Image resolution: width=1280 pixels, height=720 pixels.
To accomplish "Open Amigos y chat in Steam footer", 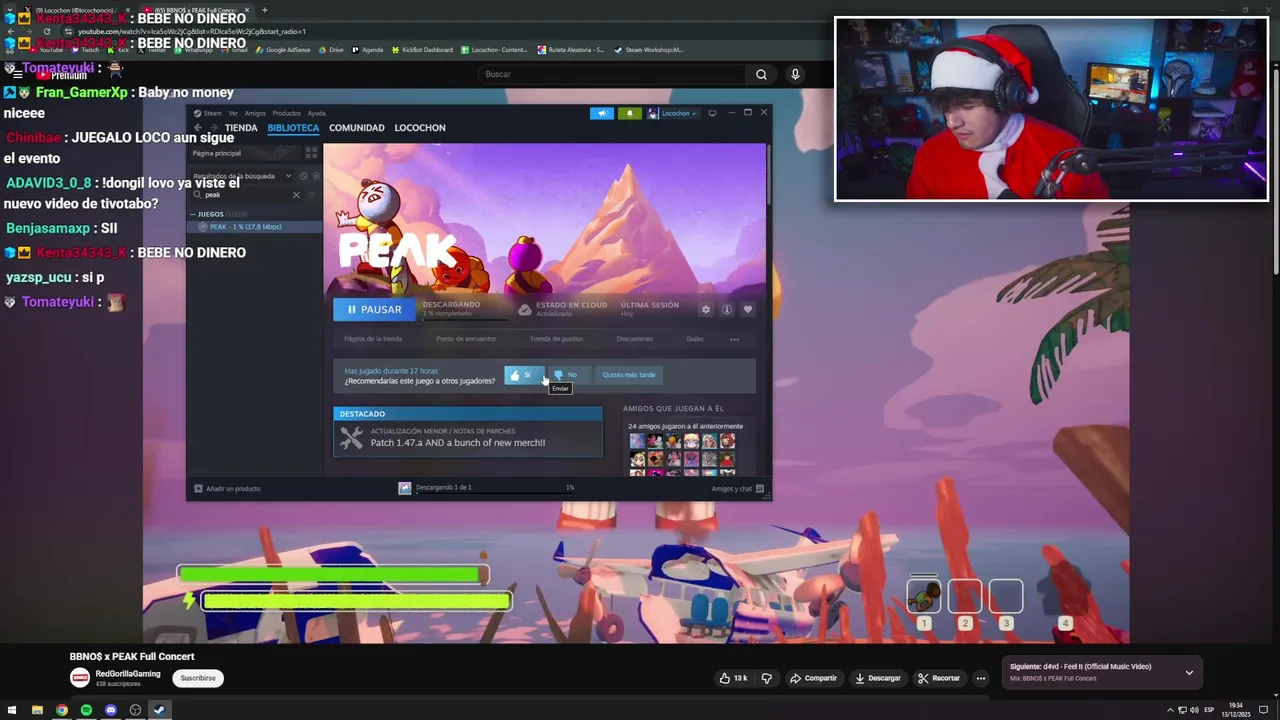I will (x=738, y=489).
